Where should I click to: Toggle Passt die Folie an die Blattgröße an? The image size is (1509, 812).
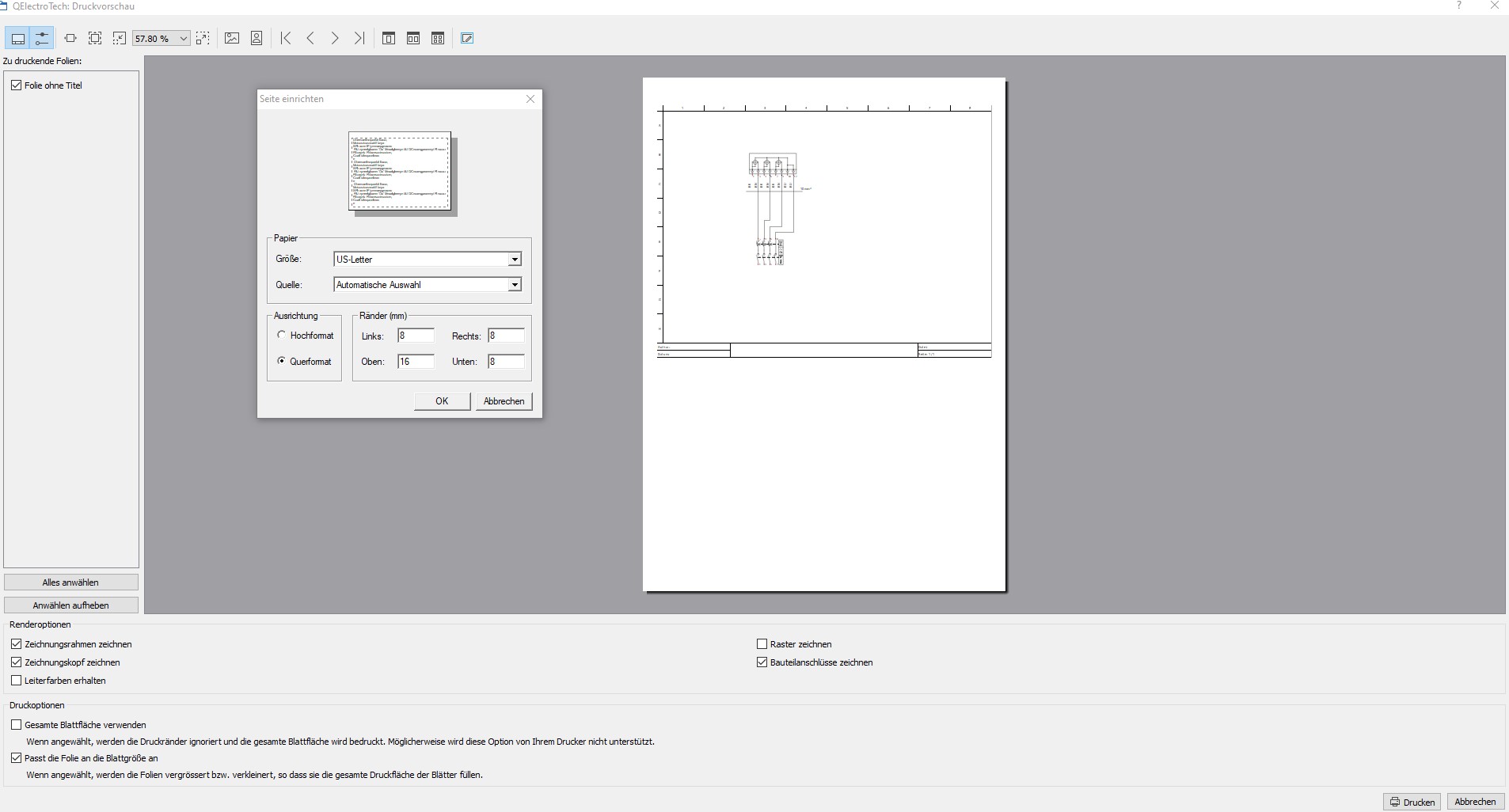pyautogui.click(x=17, y=758)
